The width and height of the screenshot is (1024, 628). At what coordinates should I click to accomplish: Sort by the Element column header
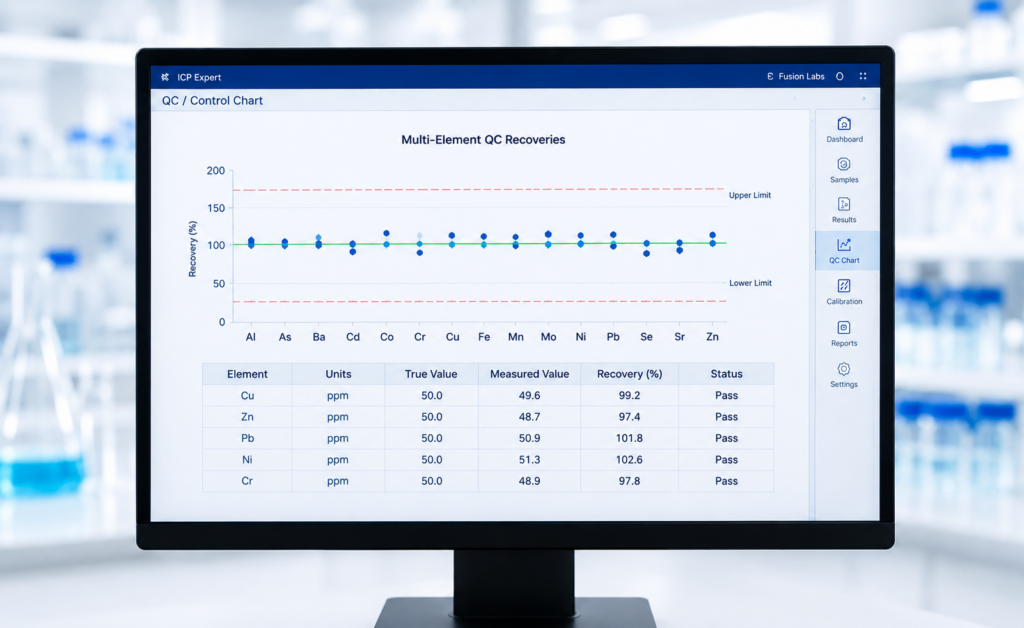(247, 374)
